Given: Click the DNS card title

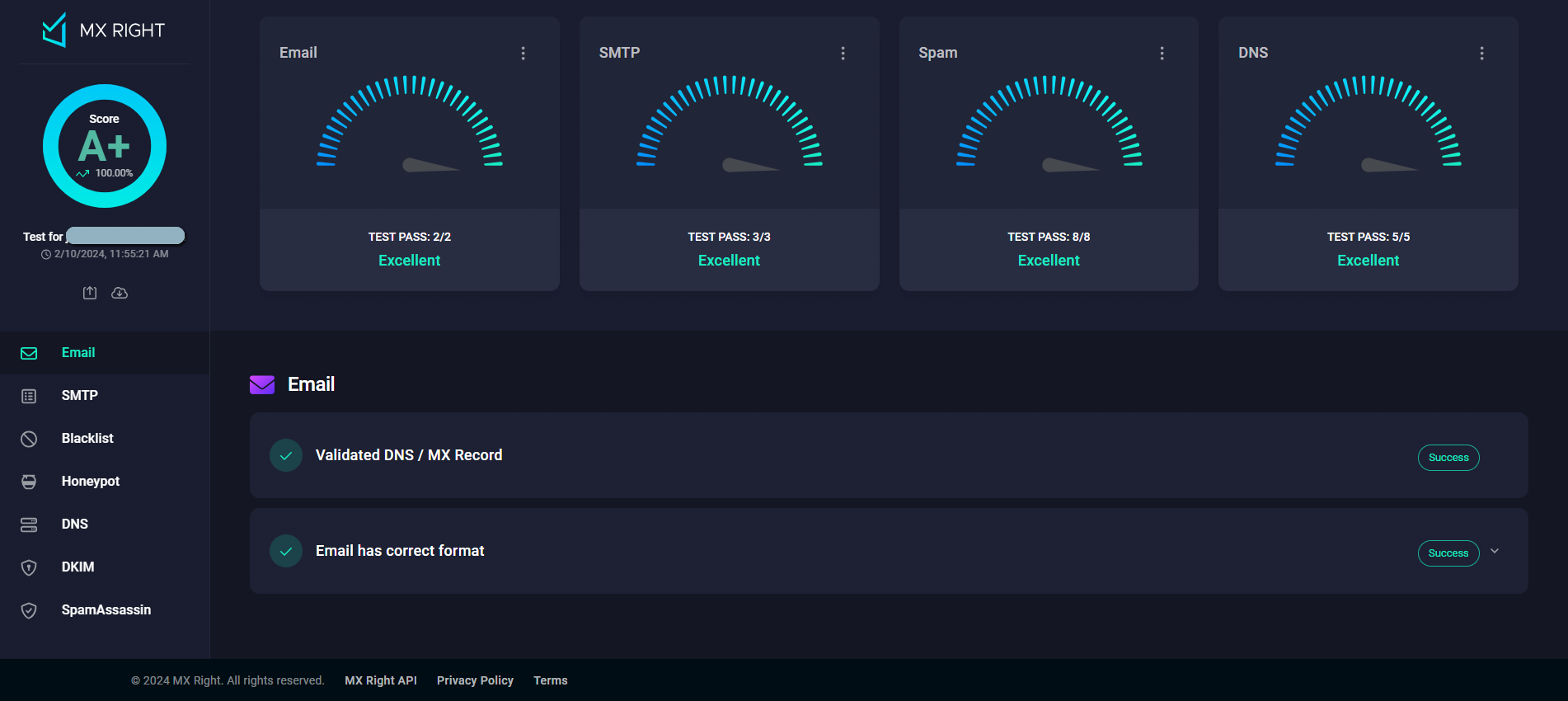Looking at the screenshot, I should tap(1253, 53).
